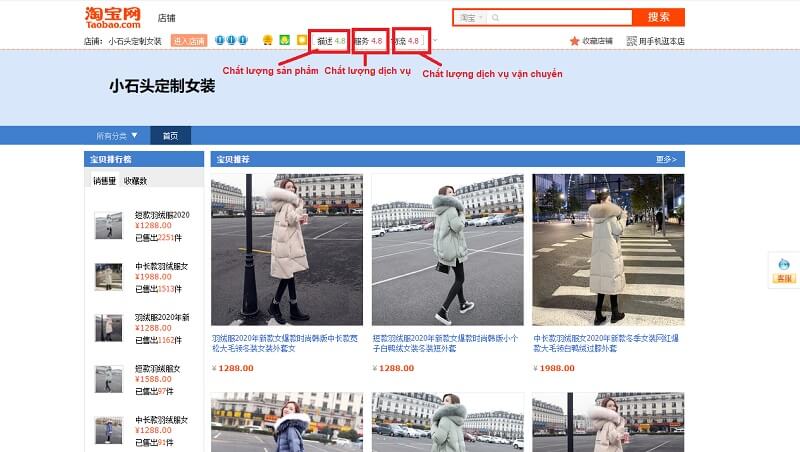The height and width of the screenshot is (452, 800).
Task: Open ranking item titled 羽绒服2020年新
Action: 162,317
